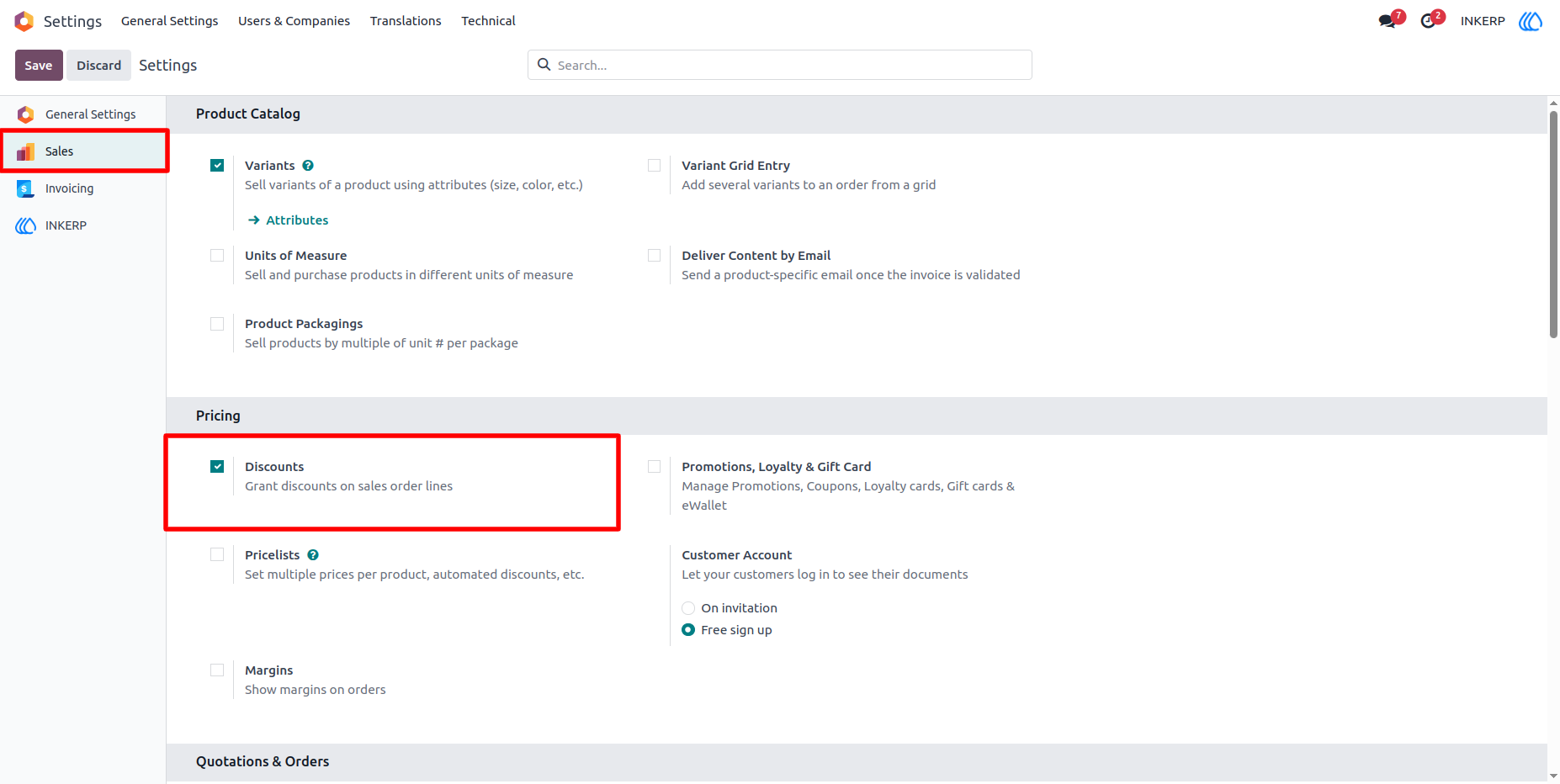Click the Customer Account label
The image size is (1560, 784).
[x=736, y=555]
